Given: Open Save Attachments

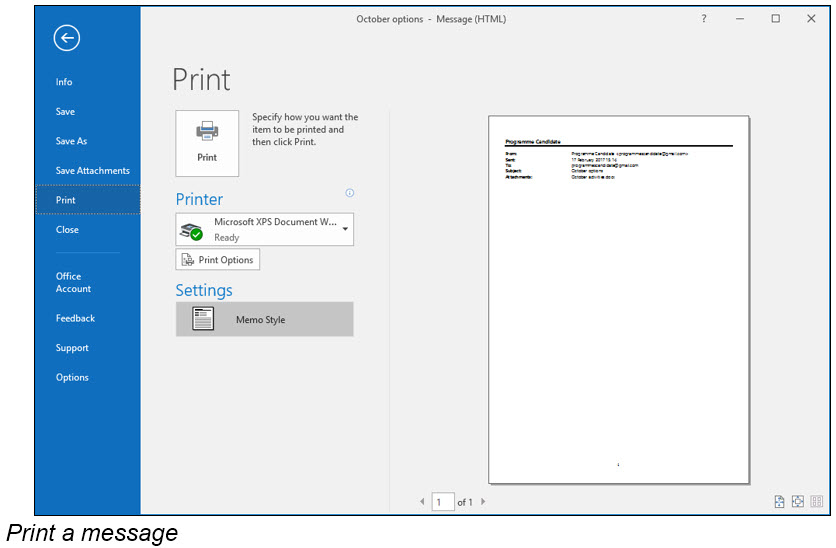Looking at the screenshot, I should pyautogui.click(x=92, y=171).
